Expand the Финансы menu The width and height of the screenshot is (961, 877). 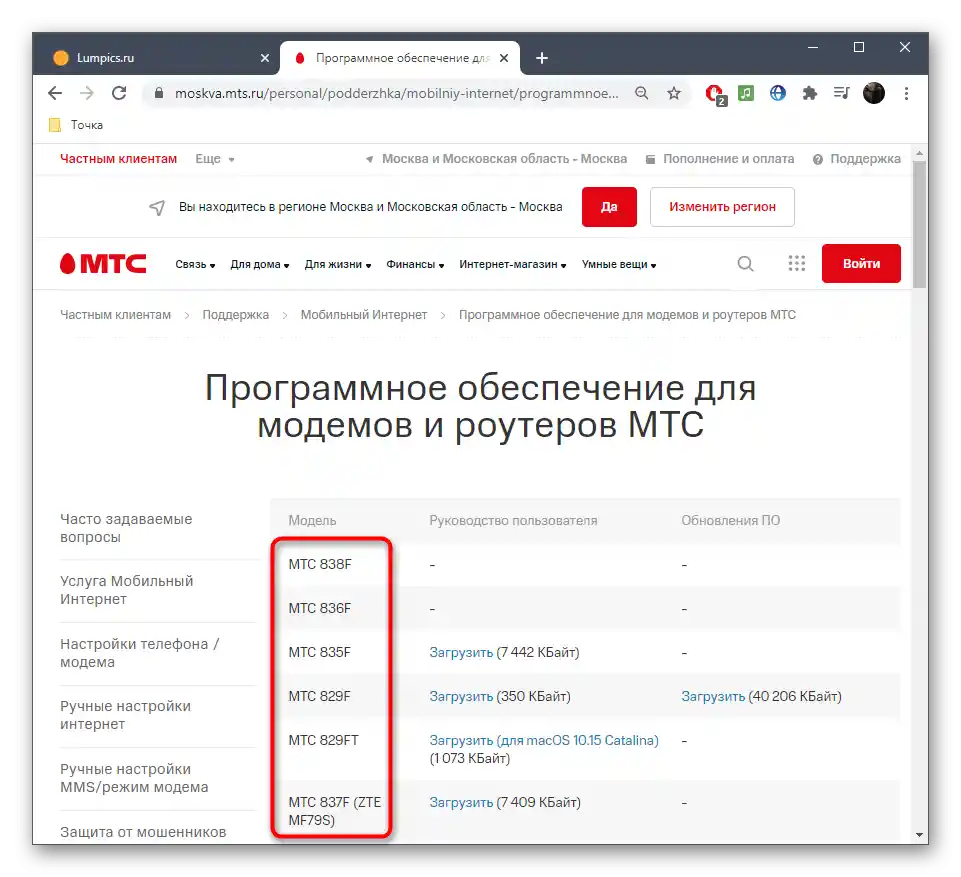[x=415, y=264]
